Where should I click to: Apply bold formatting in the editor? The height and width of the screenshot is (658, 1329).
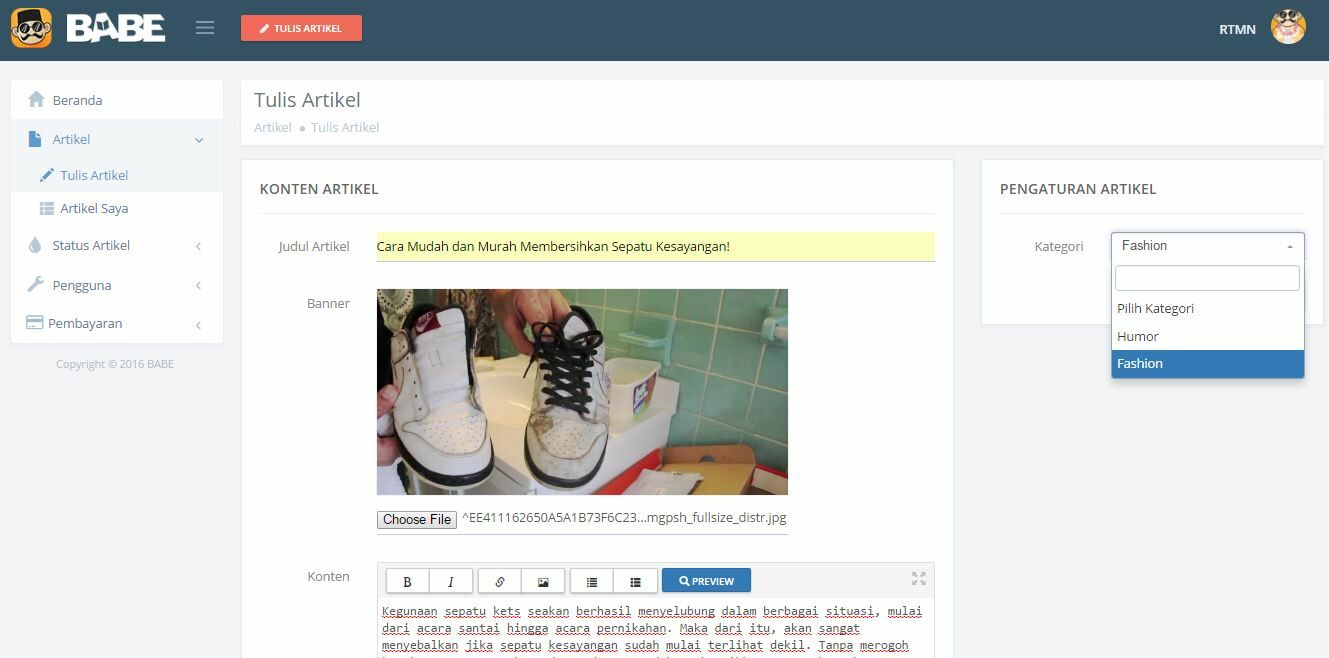[x=407, y=581]
